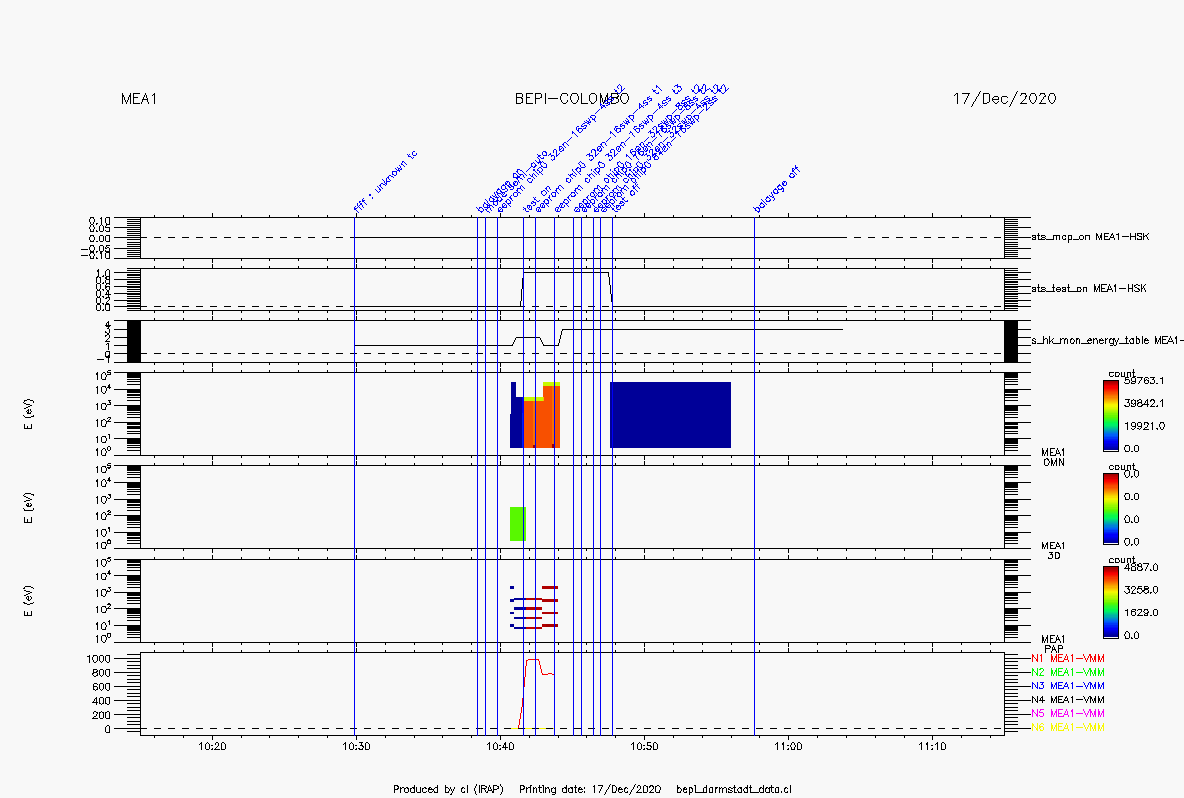1184x798 pixels.
Task: Click the 11:10 time axis label
Action: click(x=932, y=746)
